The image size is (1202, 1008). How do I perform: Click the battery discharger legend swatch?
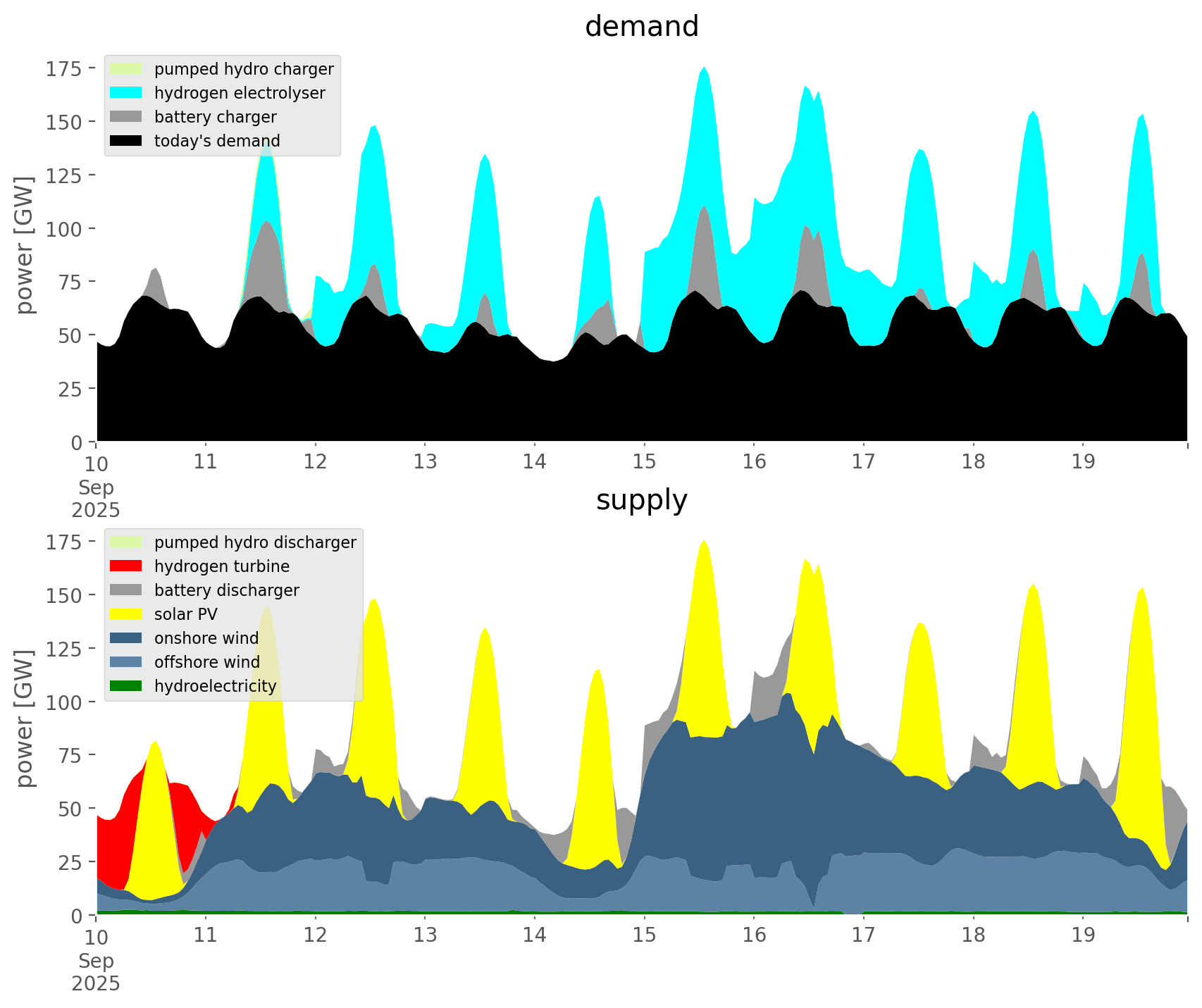[126, 590]
